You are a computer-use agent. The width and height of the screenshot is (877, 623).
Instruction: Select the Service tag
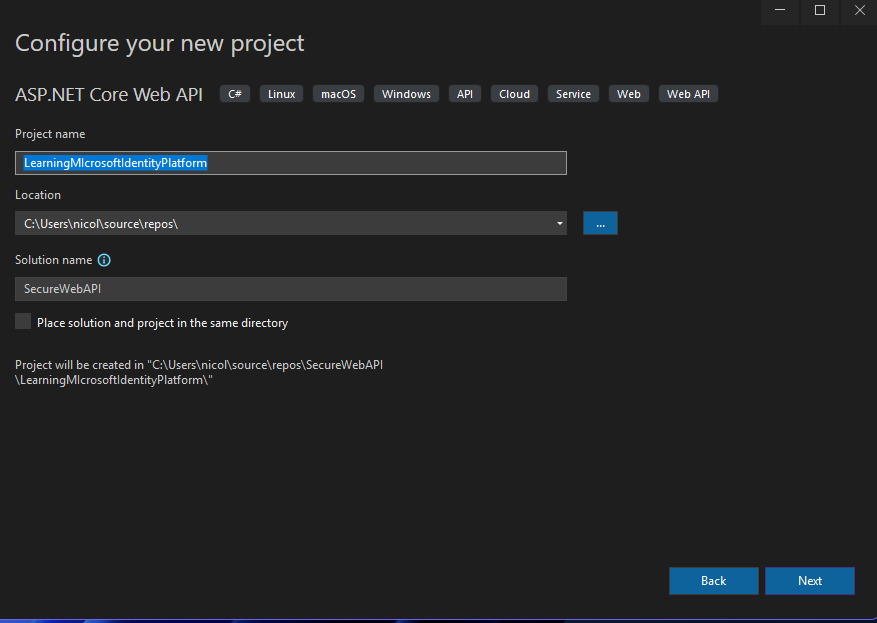(x=572, y=93)
